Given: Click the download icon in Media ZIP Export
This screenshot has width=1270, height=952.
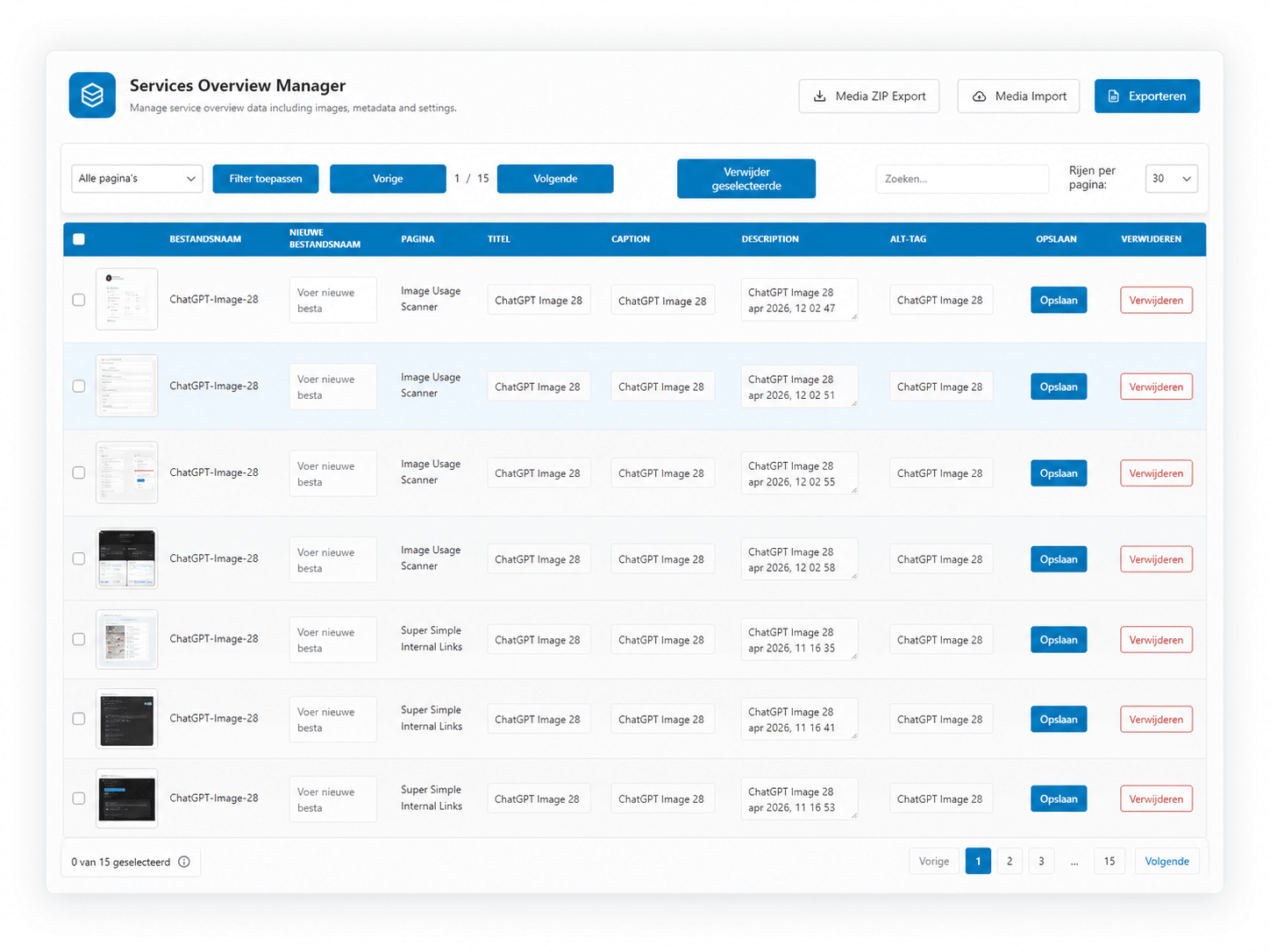Looking at the screenshot, I should click(819, 96).
